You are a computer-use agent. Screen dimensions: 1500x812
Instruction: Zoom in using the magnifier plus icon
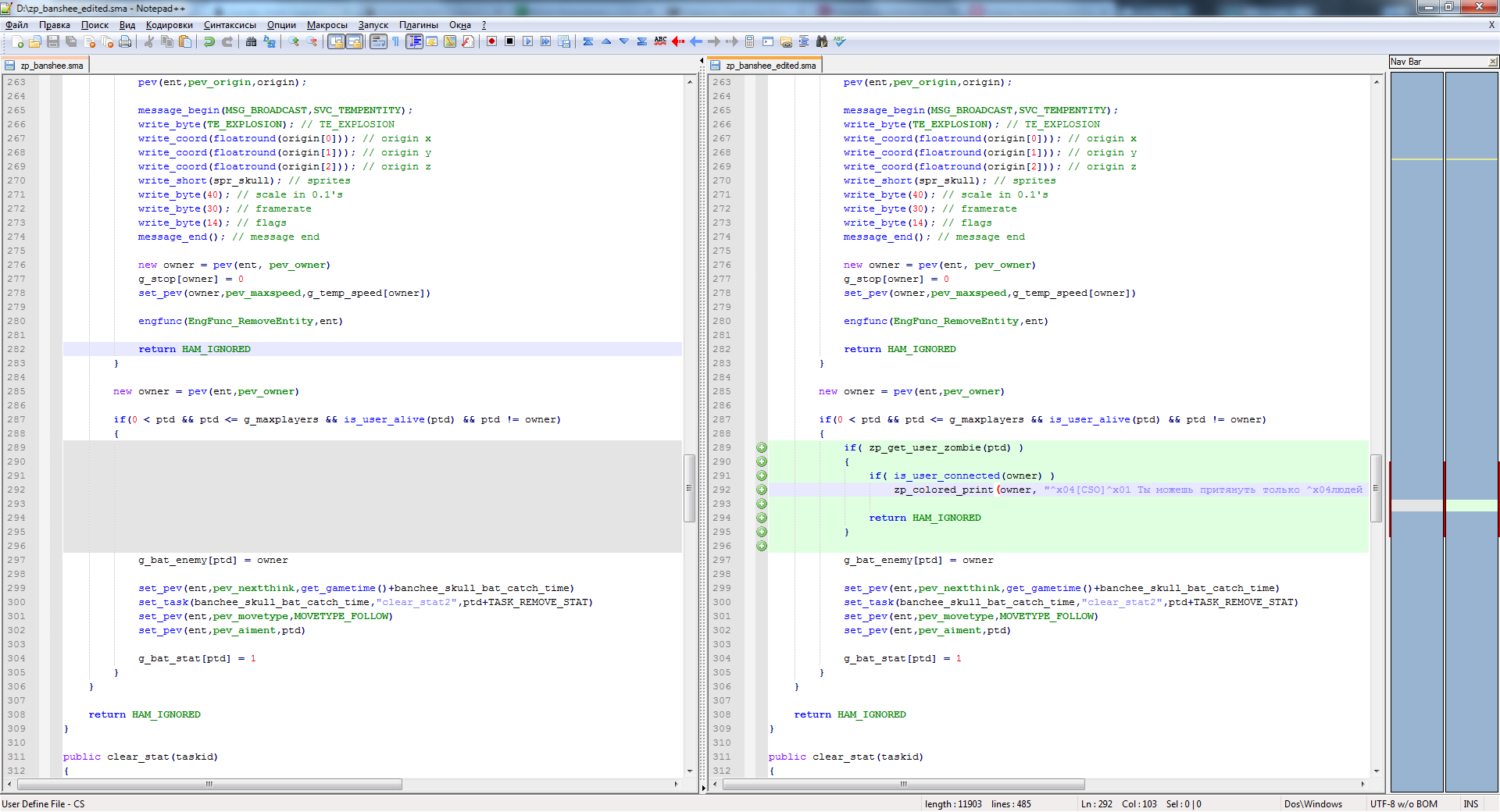293,41
